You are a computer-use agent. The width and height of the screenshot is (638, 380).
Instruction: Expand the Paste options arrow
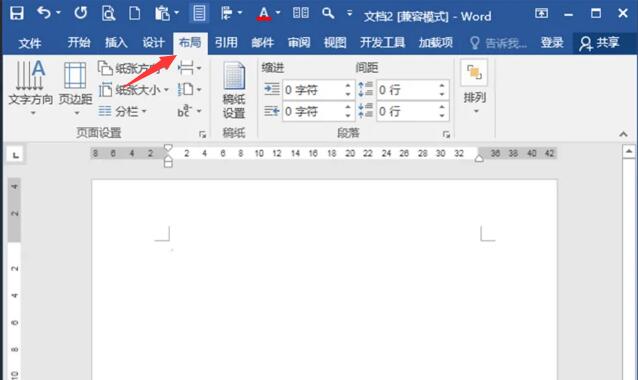[176, 13]
